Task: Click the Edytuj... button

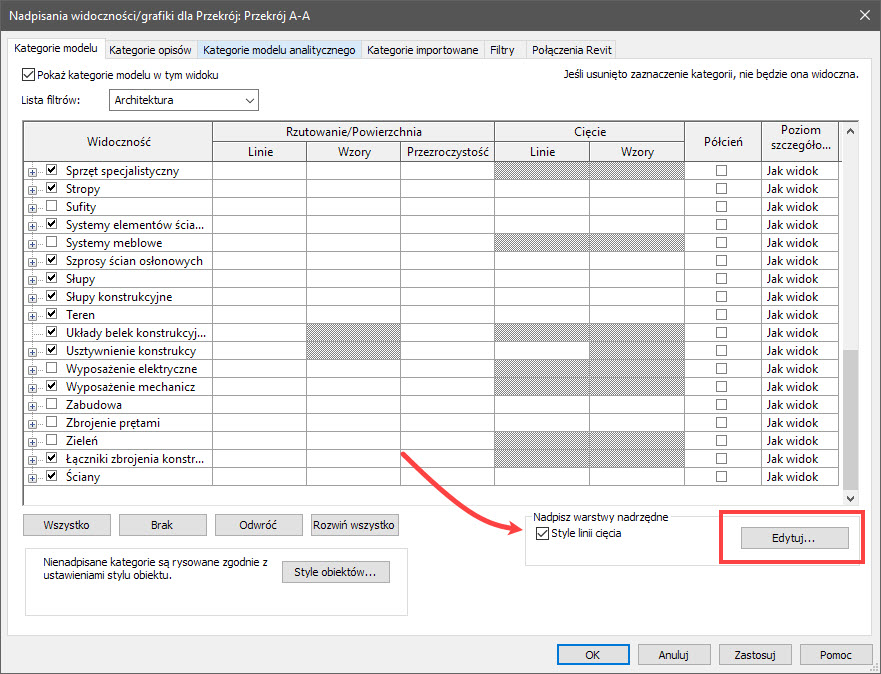Action: point(794,538)
